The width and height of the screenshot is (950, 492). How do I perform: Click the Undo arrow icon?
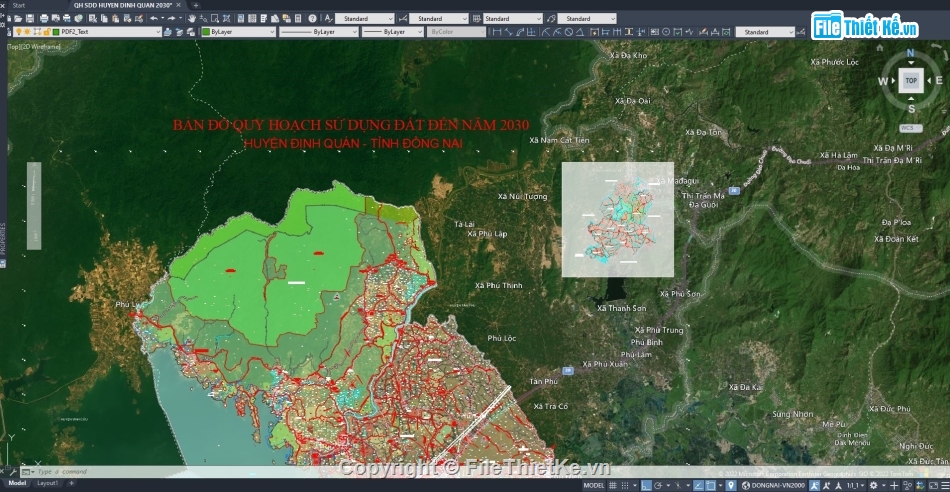click(154, 19)
